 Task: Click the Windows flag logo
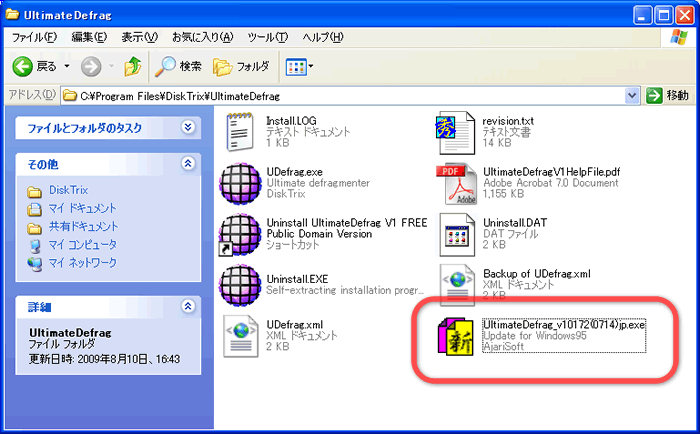(679, 37)
